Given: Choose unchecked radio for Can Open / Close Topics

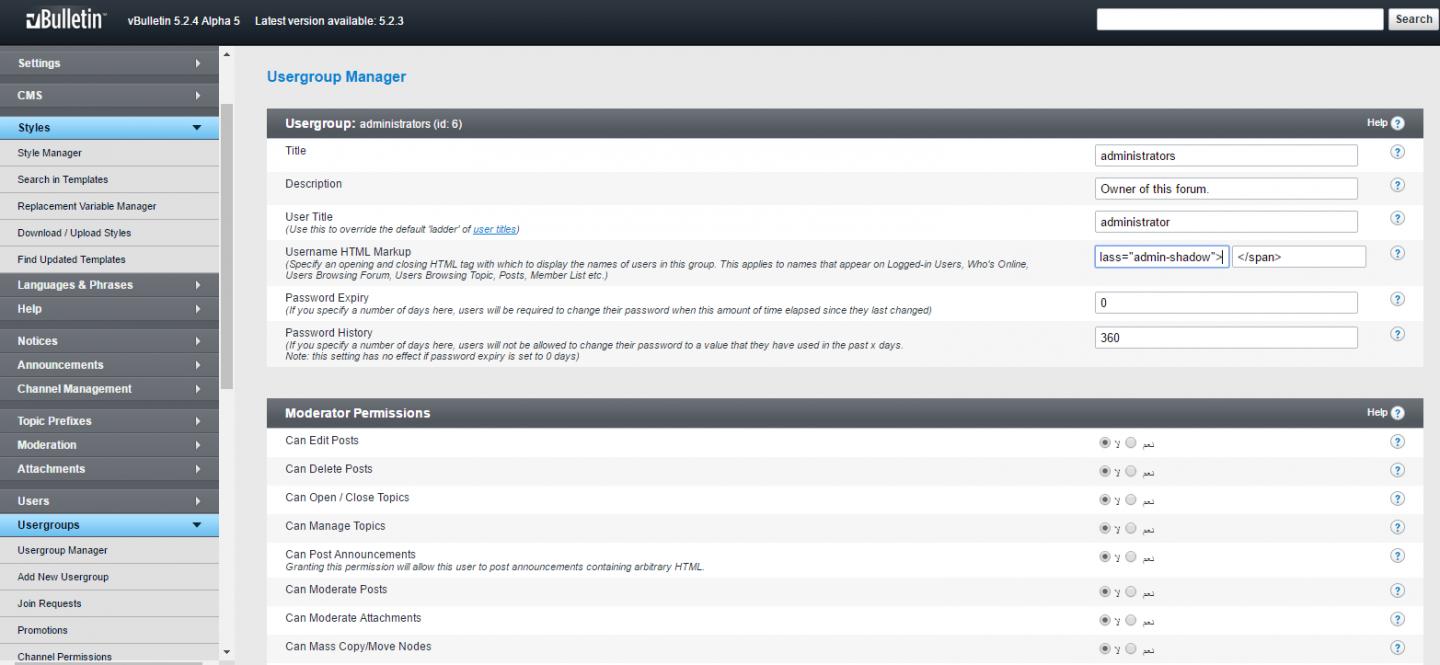Looking at the screenshot, I should (x=1131, y=499).
